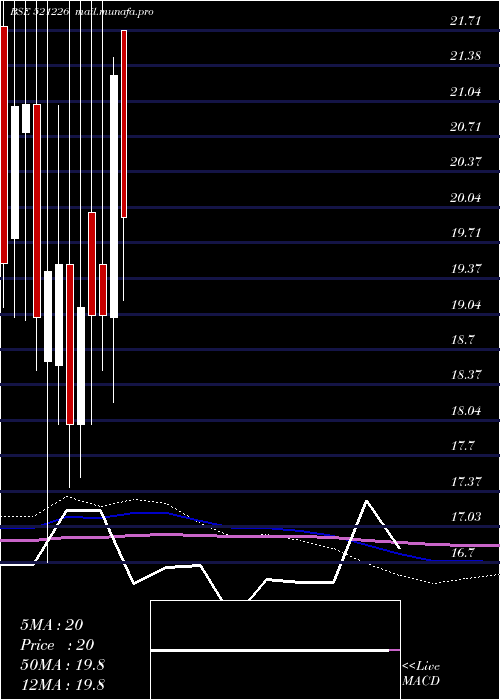
Task: Click the 20.04 price axis label
Action: 466,198
